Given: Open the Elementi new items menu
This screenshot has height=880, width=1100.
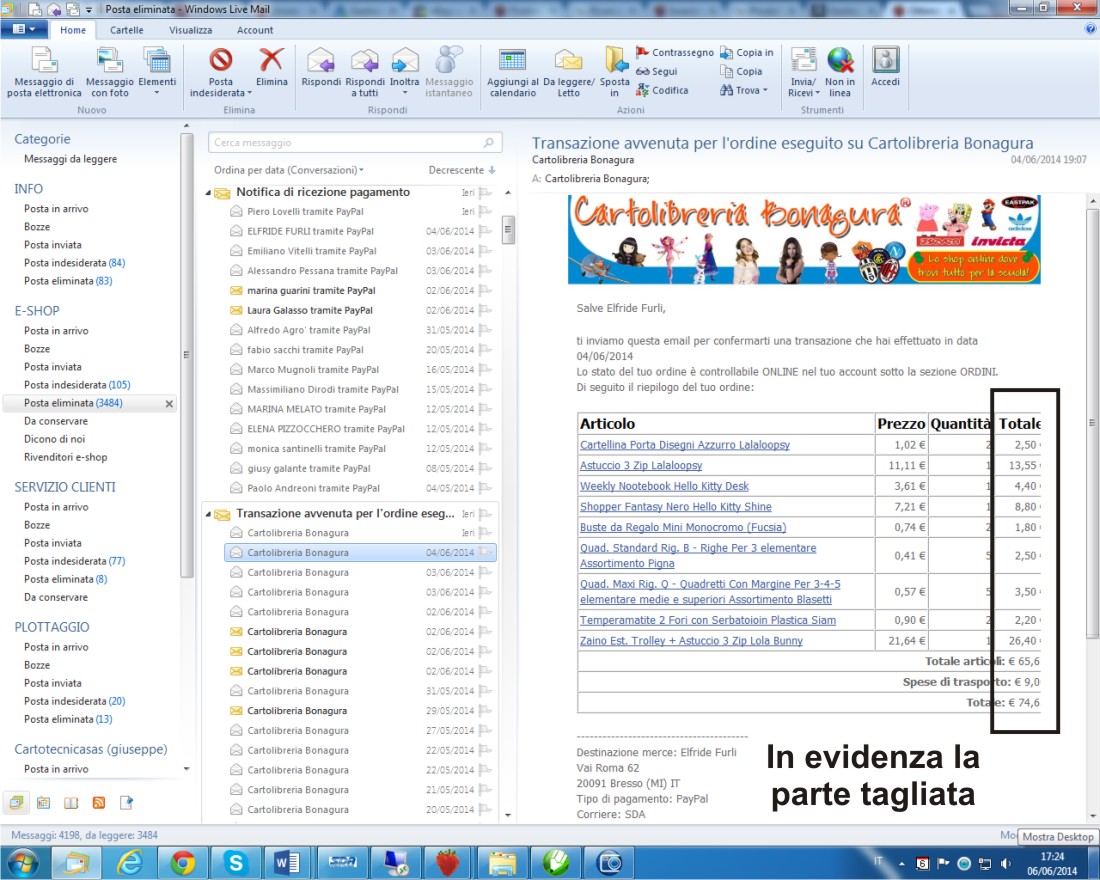Looking at the screenshot, I should pos(157,72).
